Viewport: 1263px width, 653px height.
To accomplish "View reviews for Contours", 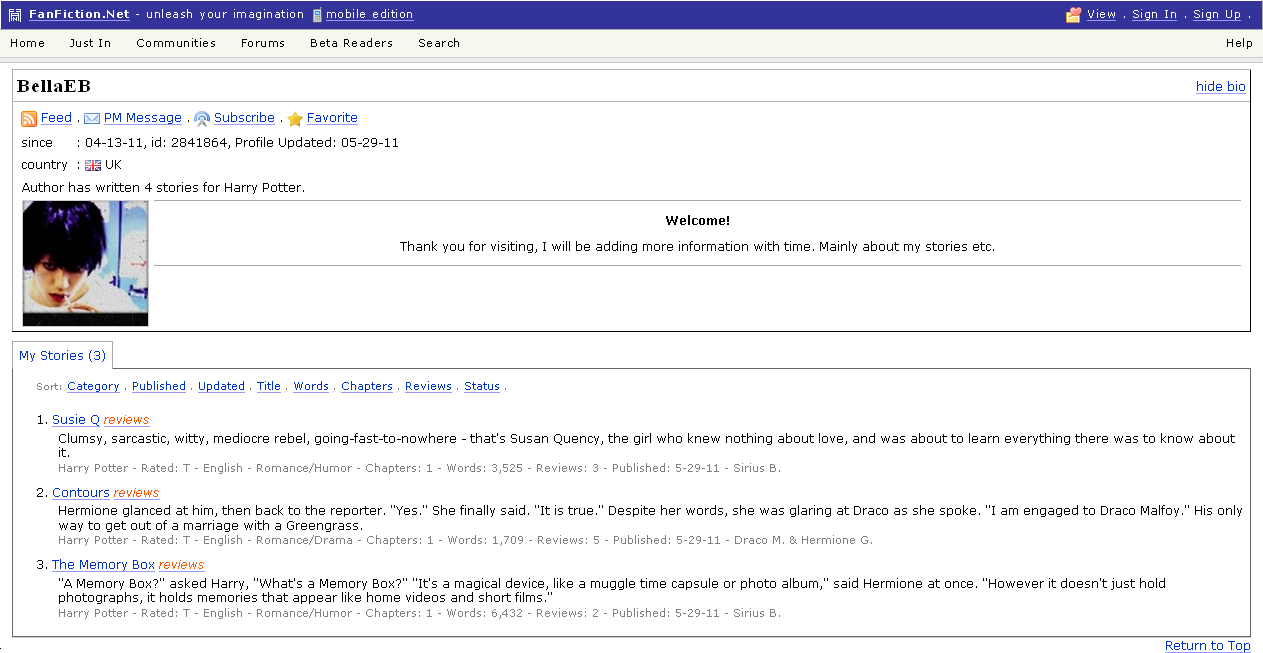I will click(136, 493).
